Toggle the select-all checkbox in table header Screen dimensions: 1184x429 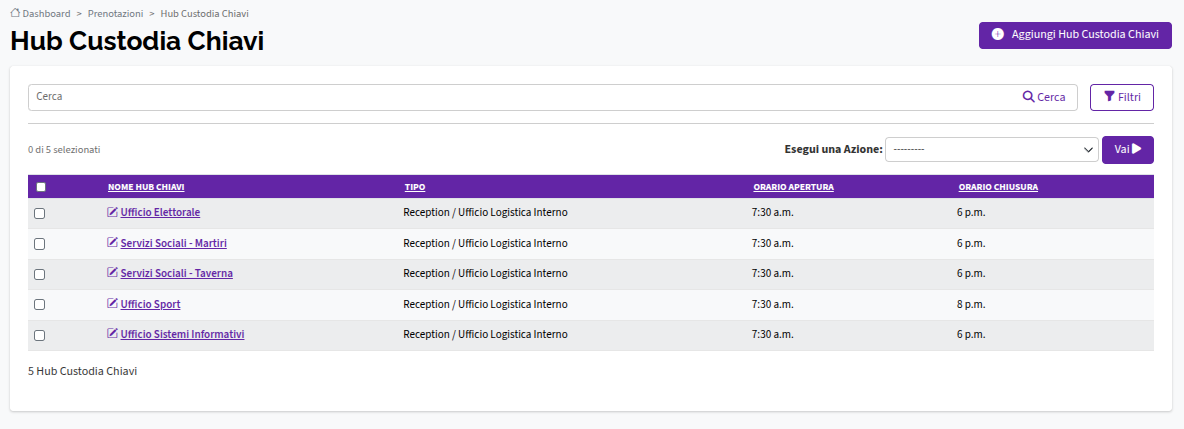tap(41, 187)
